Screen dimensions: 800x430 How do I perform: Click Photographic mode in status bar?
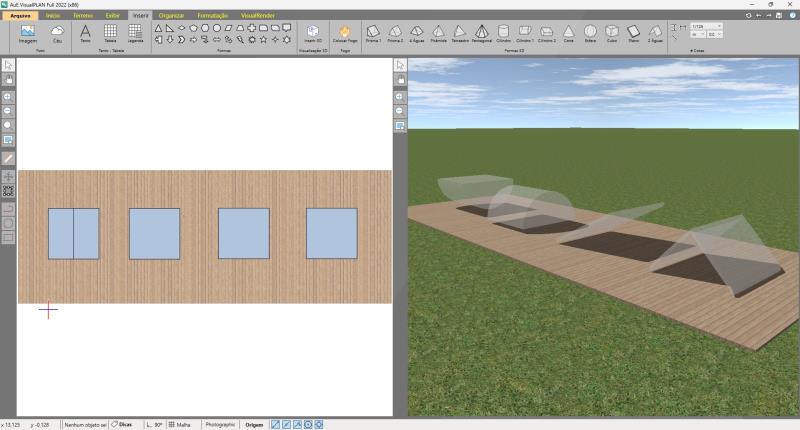(x=220, y=424)
